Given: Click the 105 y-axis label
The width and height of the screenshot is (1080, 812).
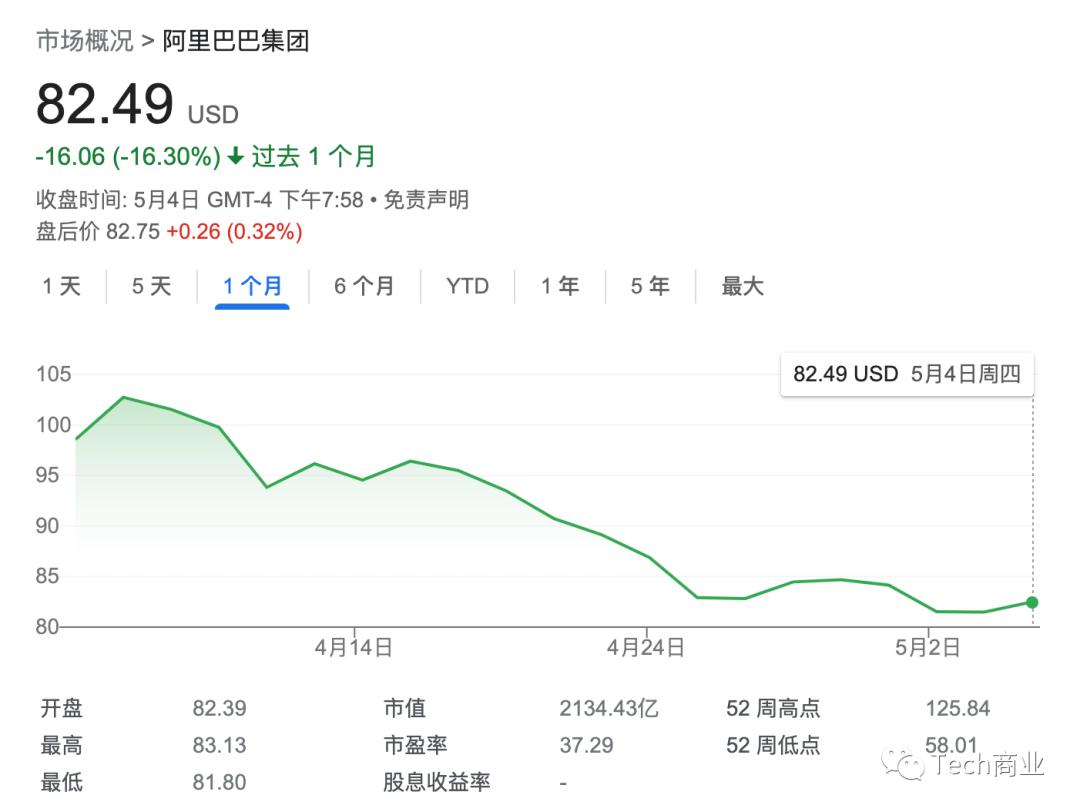Looking at the screenshot, I should tap(54, 374).
